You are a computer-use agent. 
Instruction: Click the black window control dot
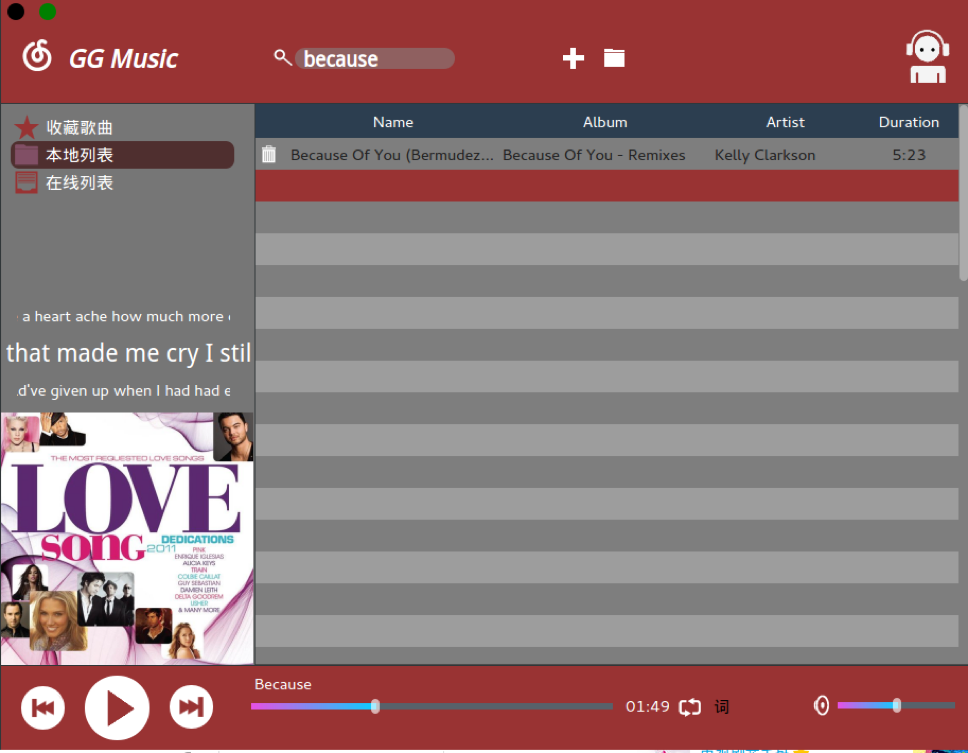click(x=15, y=11)
